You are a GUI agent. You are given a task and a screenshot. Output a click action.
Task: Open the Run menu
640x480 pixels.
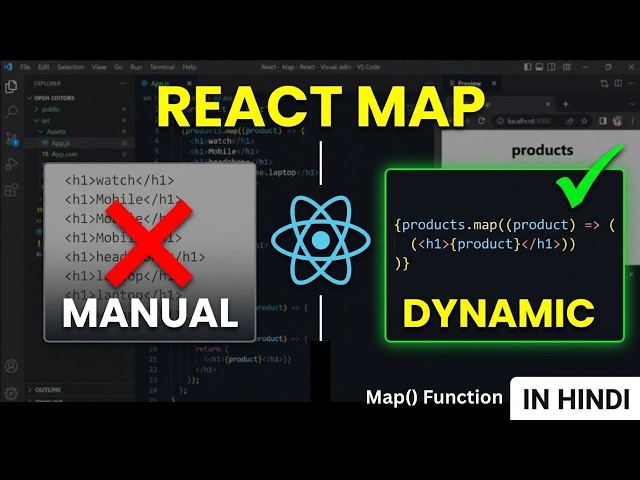click(136, 67)
